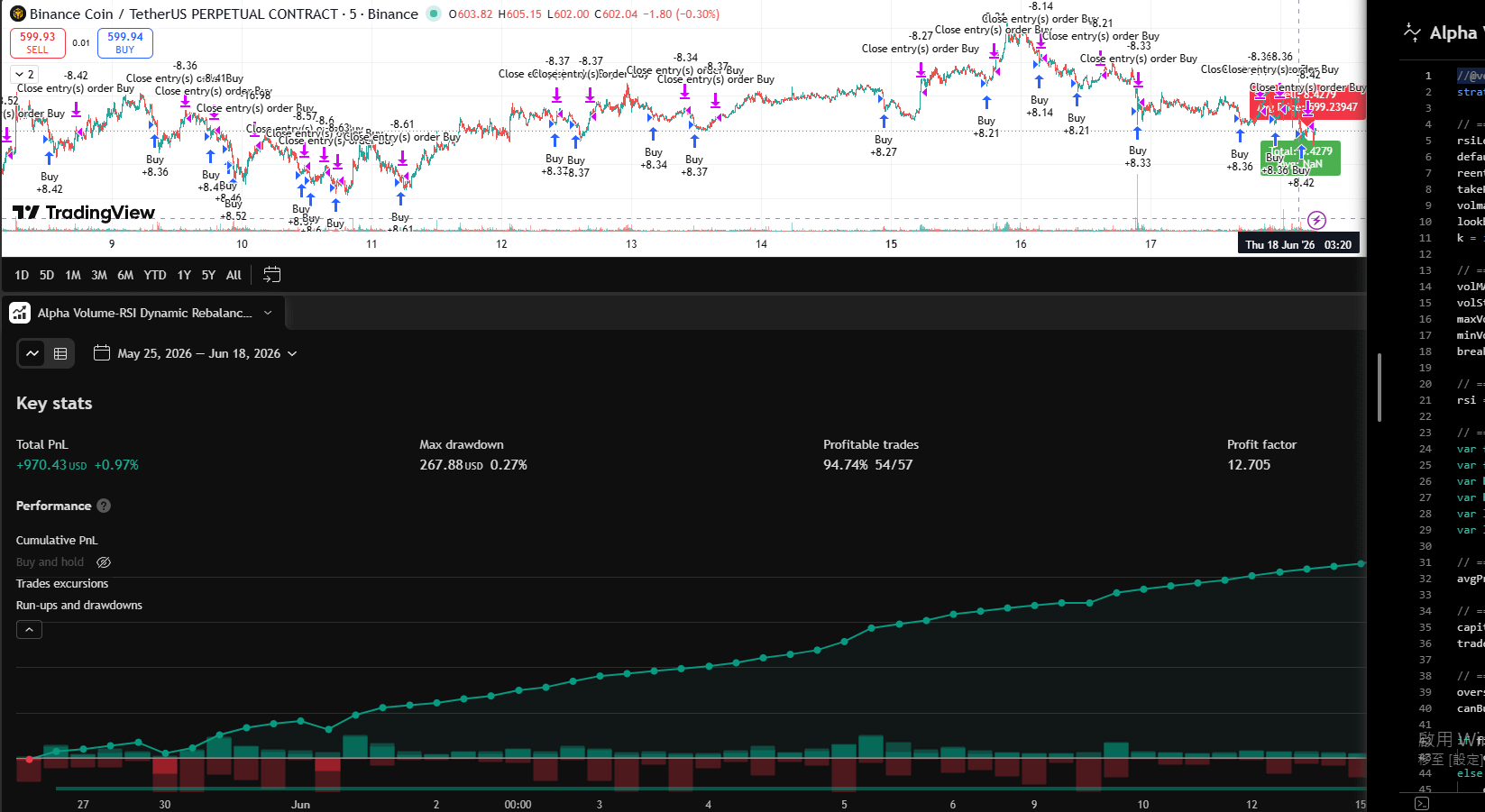This screenshot has width=1485, height=812.
Task: Click the Thu 18 Jun '26 03:20 time label
Action: coord(1298,244)
